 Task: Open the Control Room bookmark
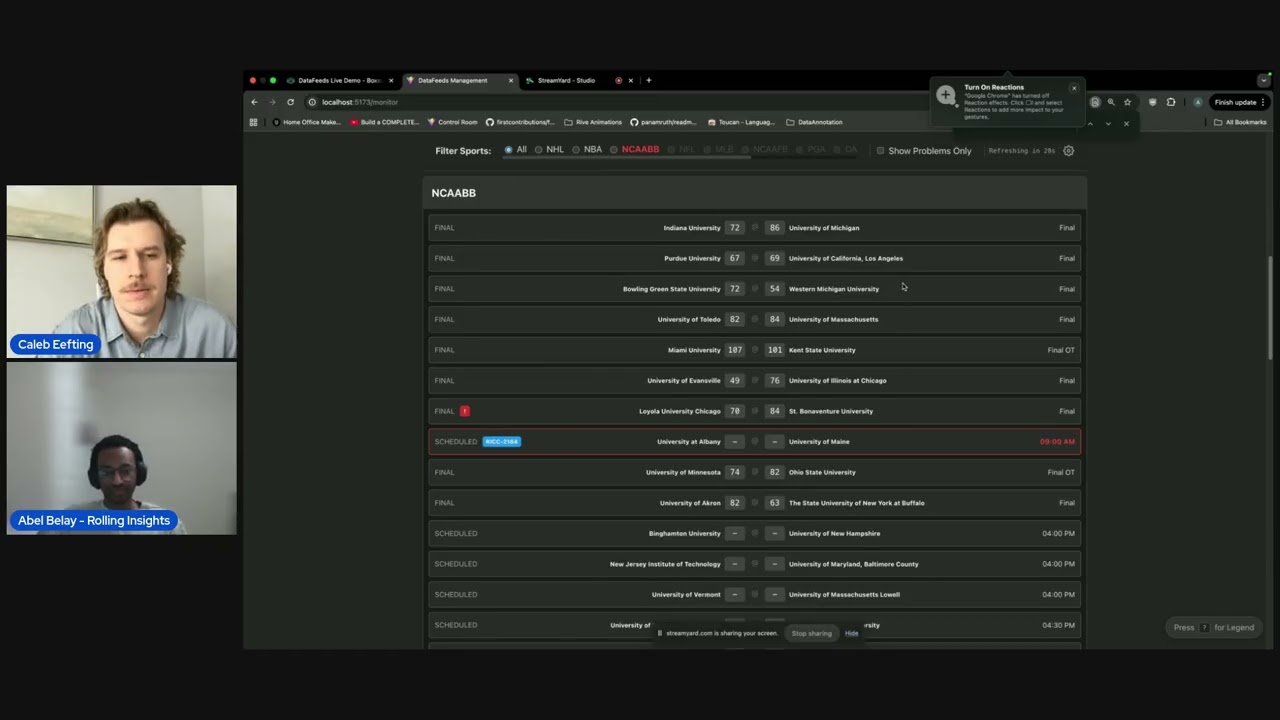[x=453, y=122]
